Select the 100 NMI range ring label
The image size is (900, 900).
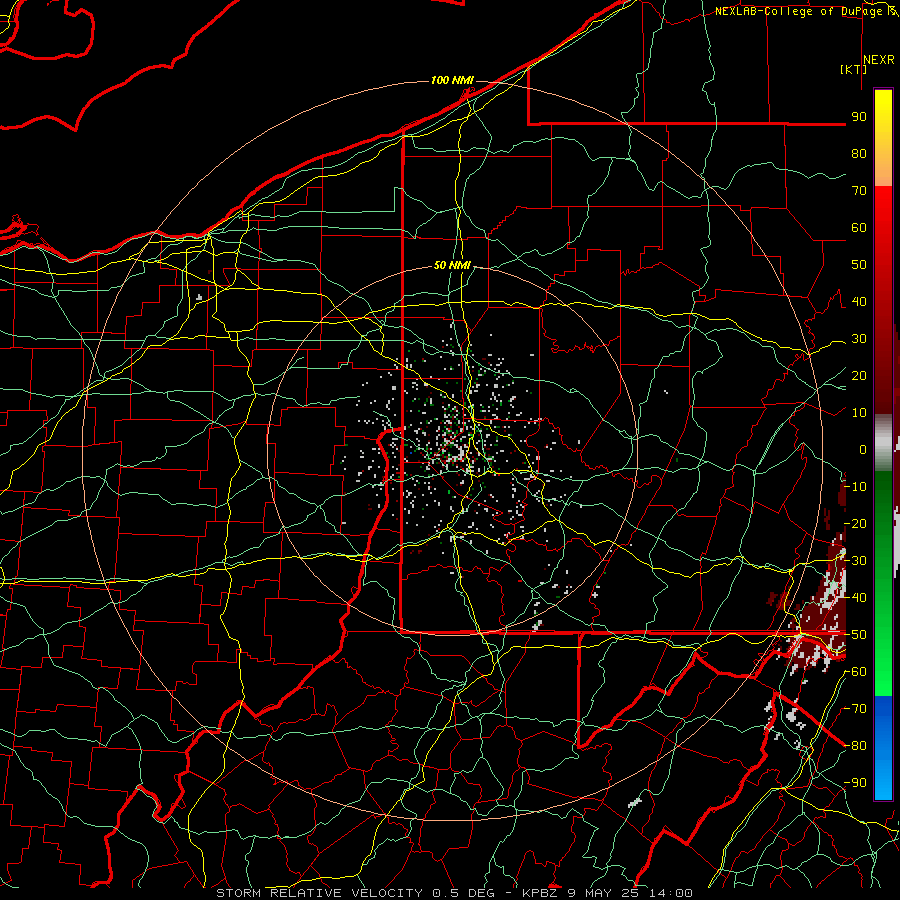452,80
